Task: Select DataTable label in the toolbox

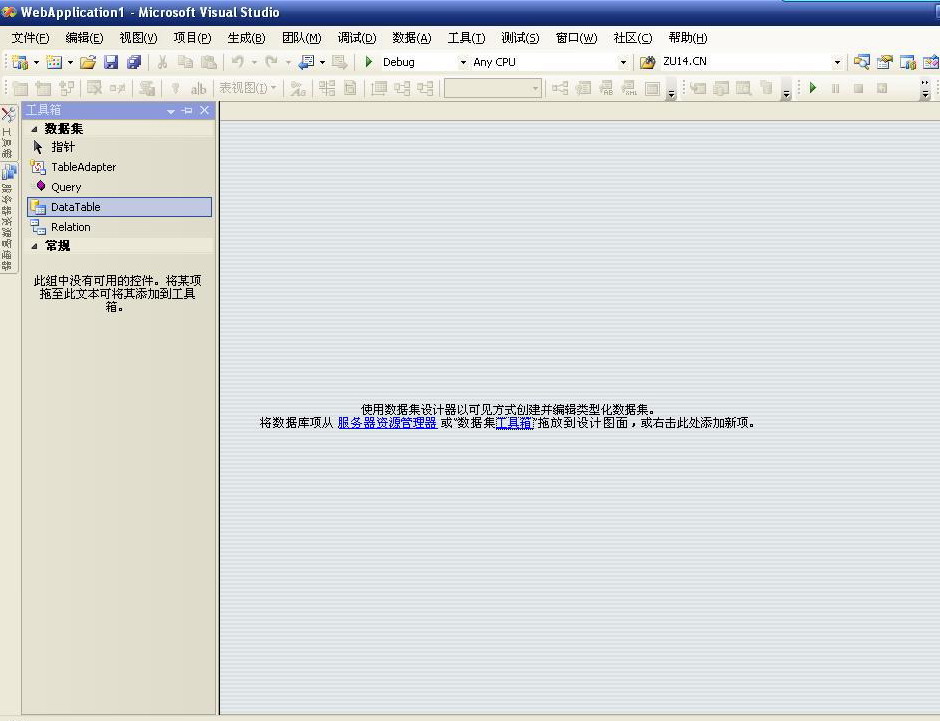Action: click(76, 207)
